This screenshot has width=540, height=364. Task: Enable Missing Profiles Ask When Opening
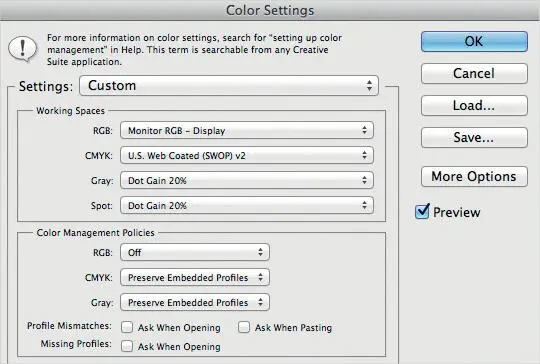(127, 346)
